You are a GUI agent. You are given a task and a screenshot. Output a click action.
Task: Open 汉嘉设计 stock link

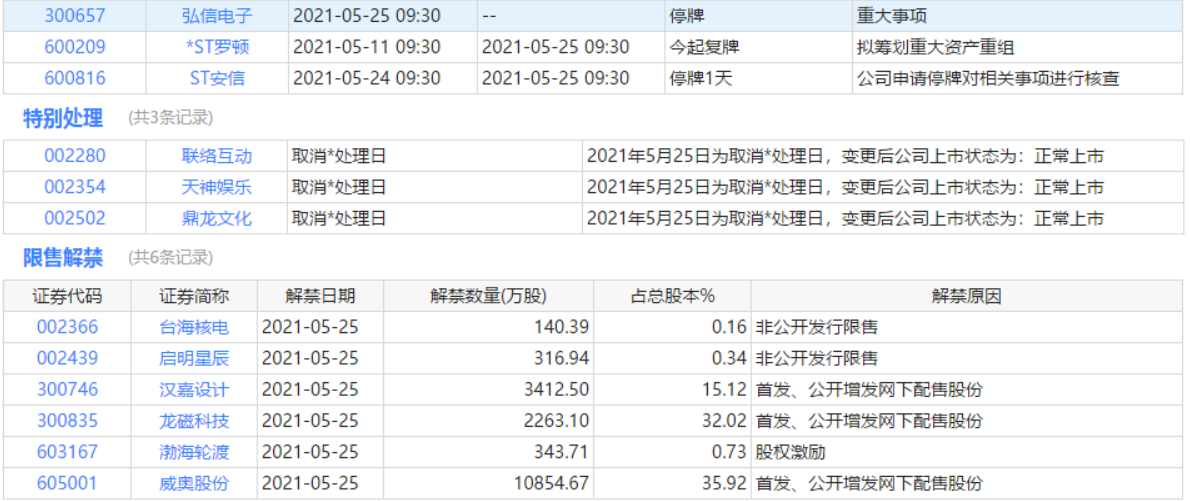[194, 389]
